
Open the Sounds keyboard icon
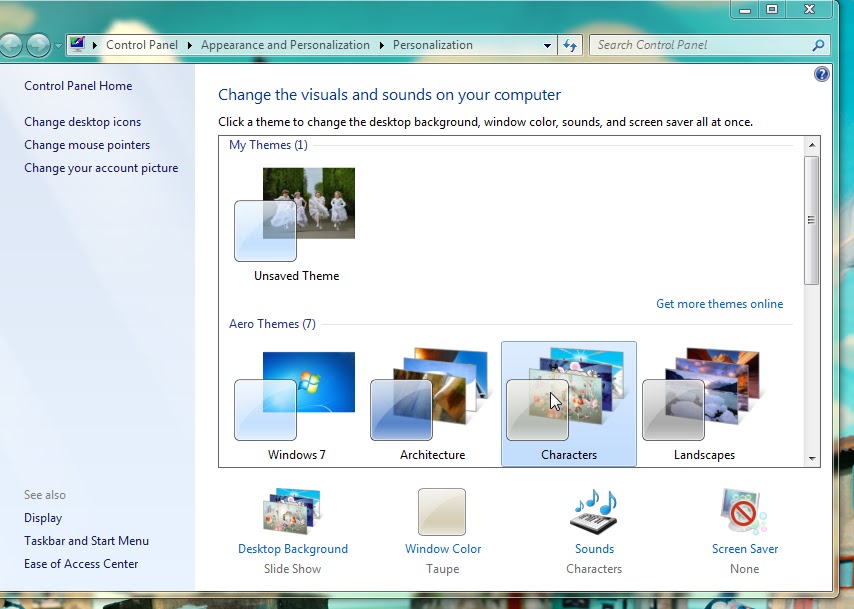coord(594,511)
